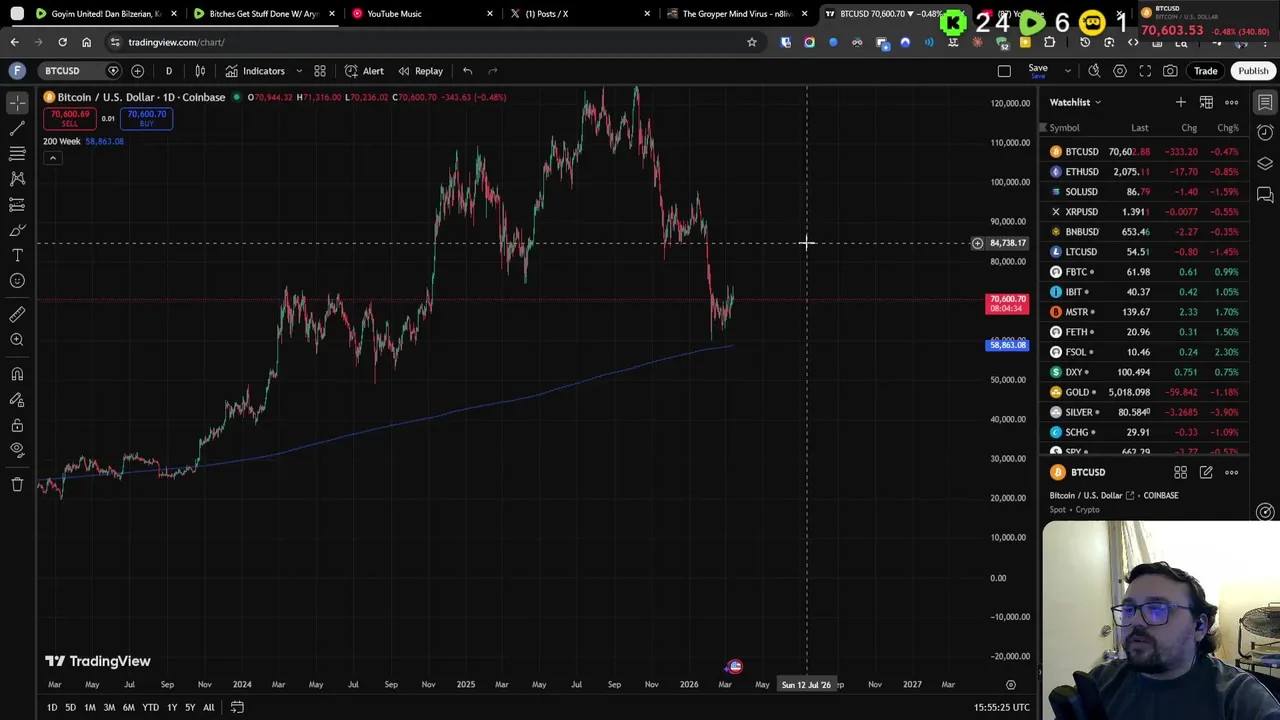Set chart range to 5Y

coord(189,707)
